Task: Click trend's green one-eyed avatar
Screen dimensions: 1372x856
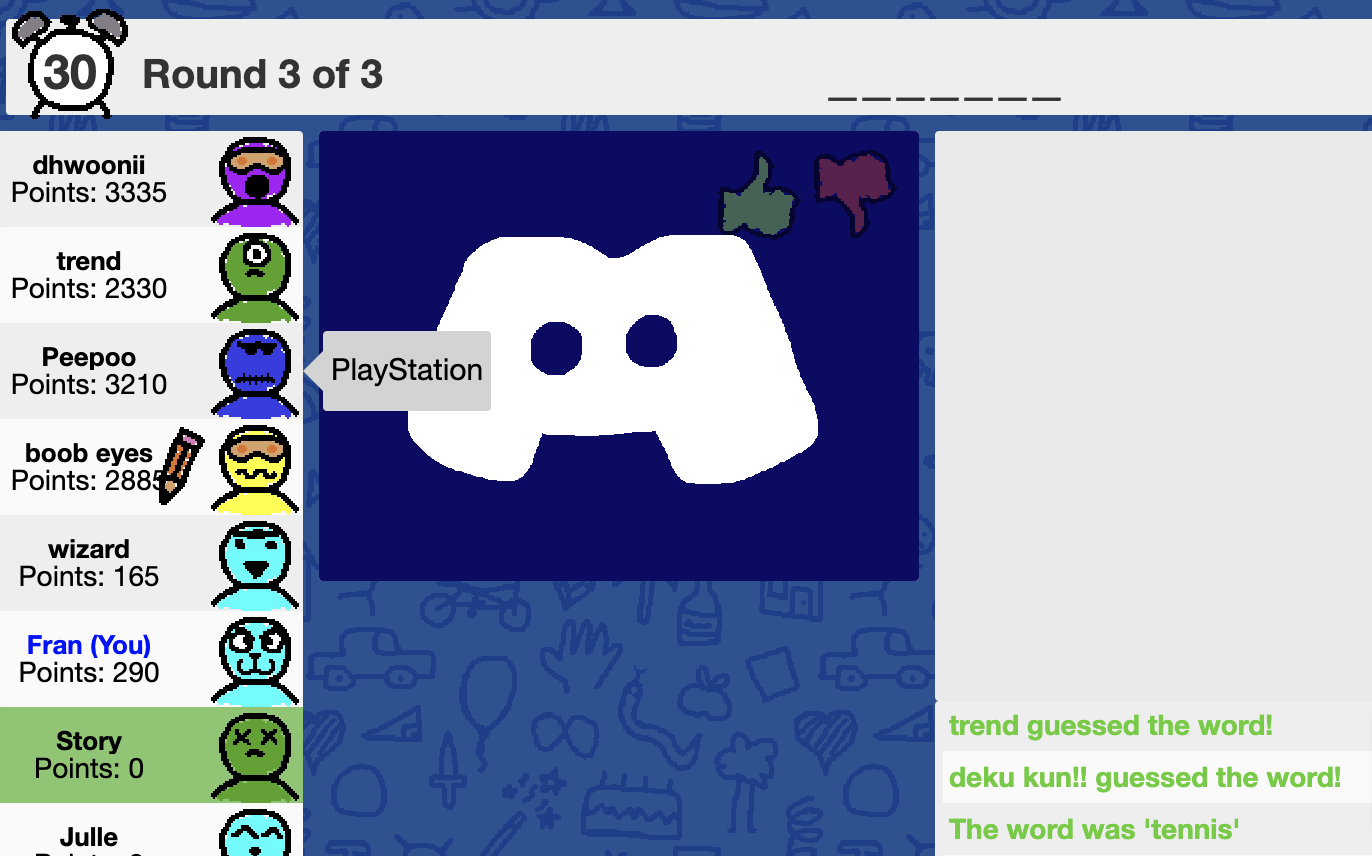Action: pos(257,277)
